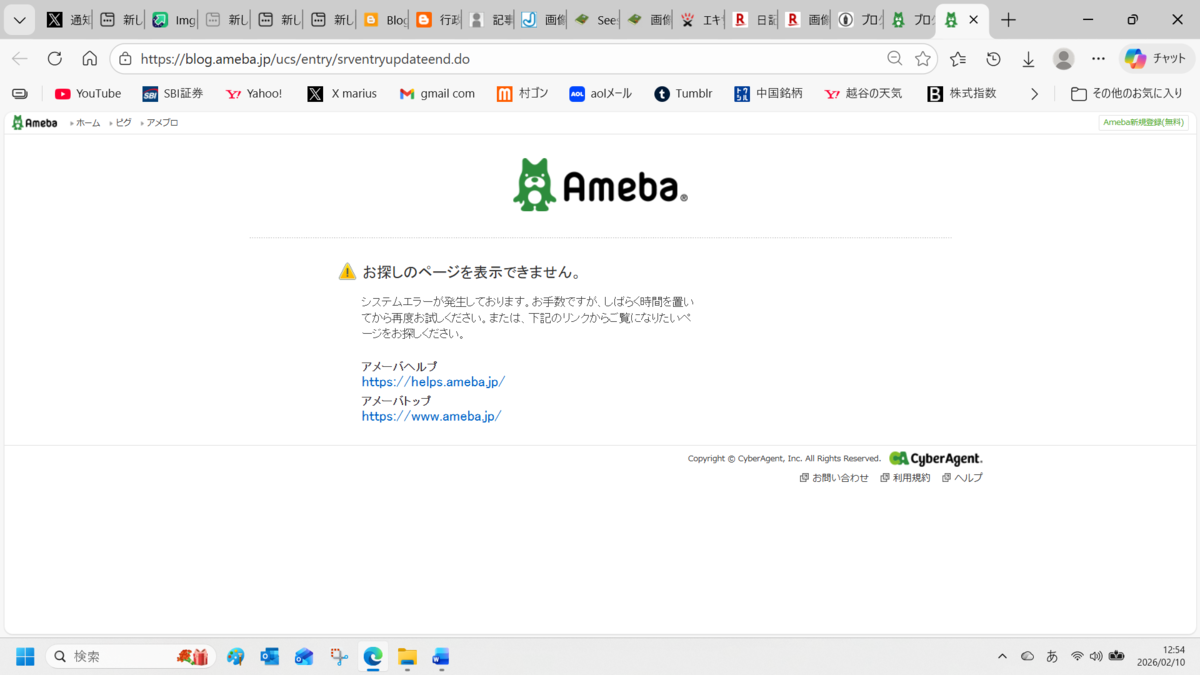Click the site info lock icon
The width and height of the screenshot is (1200, 675).
(125, 59)
